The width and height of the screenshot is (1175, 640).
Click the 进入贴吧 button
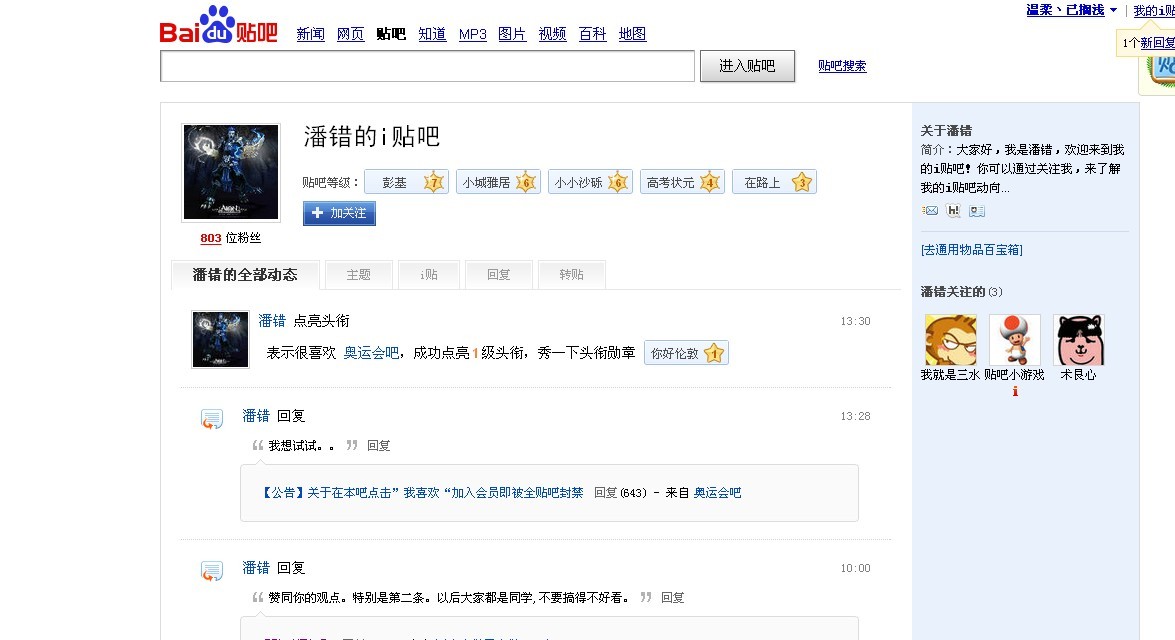coord(747,66)
